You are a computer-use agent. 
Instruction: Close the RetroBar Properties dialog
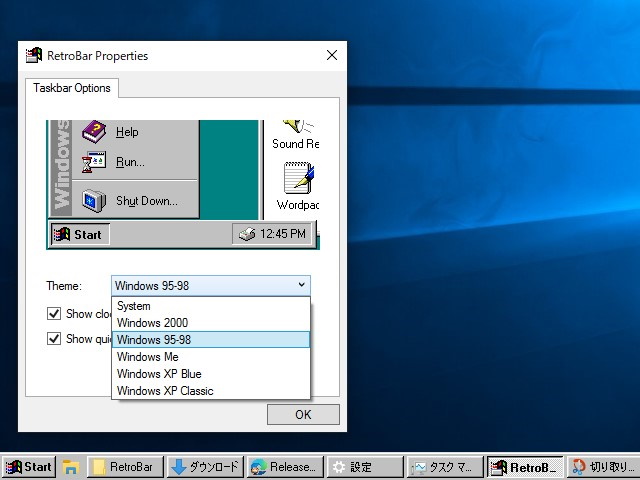click(x=332, y=55)
